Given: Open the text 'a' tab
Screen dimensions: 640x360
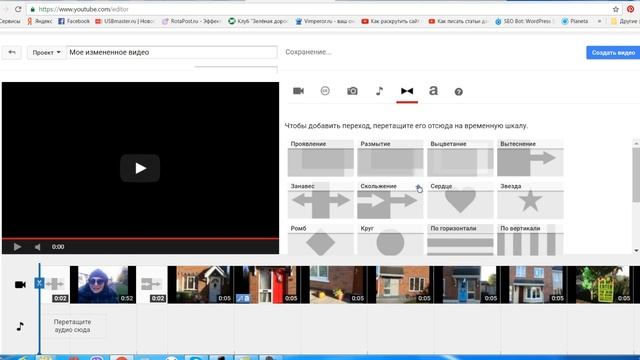Looking at the screenshot, I should tap(433, 91).
